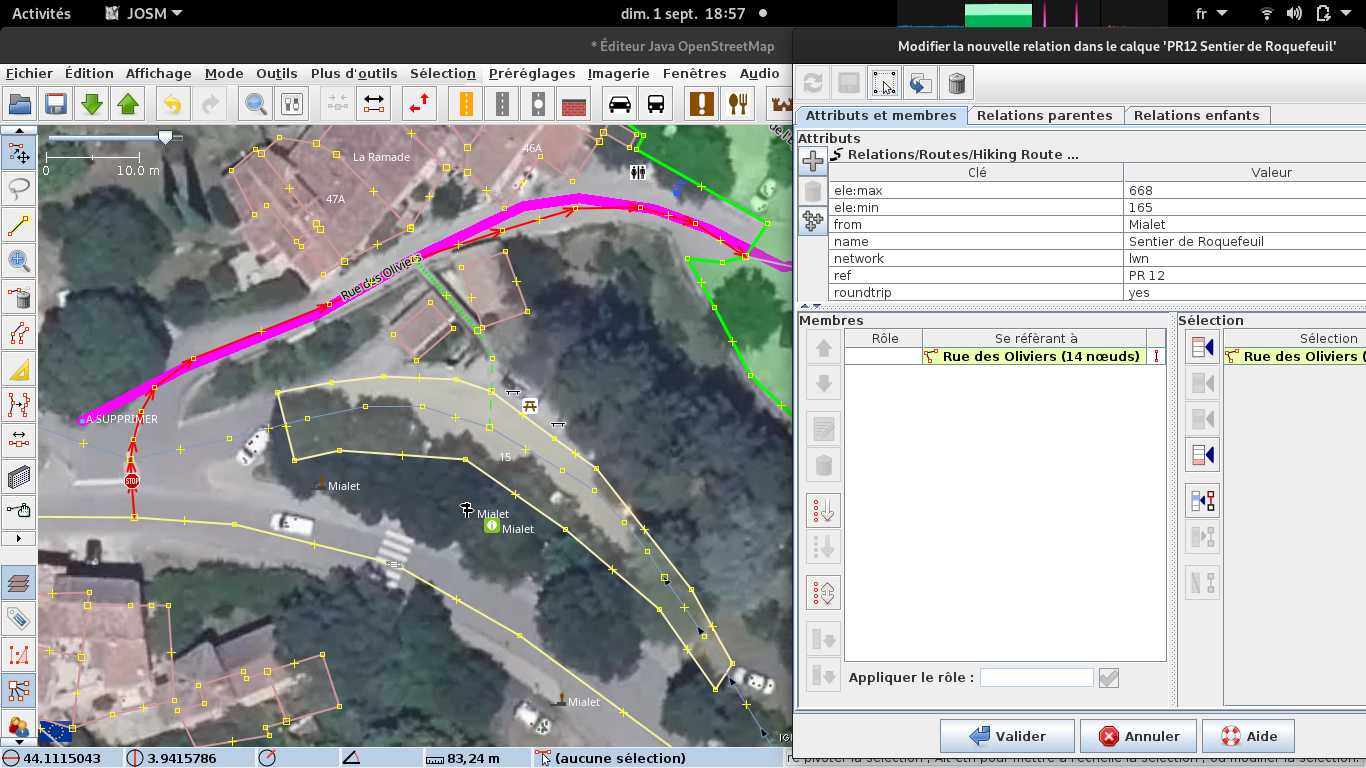
Task: Switch to the Relations parentes tab
Action: (1044, 116)
